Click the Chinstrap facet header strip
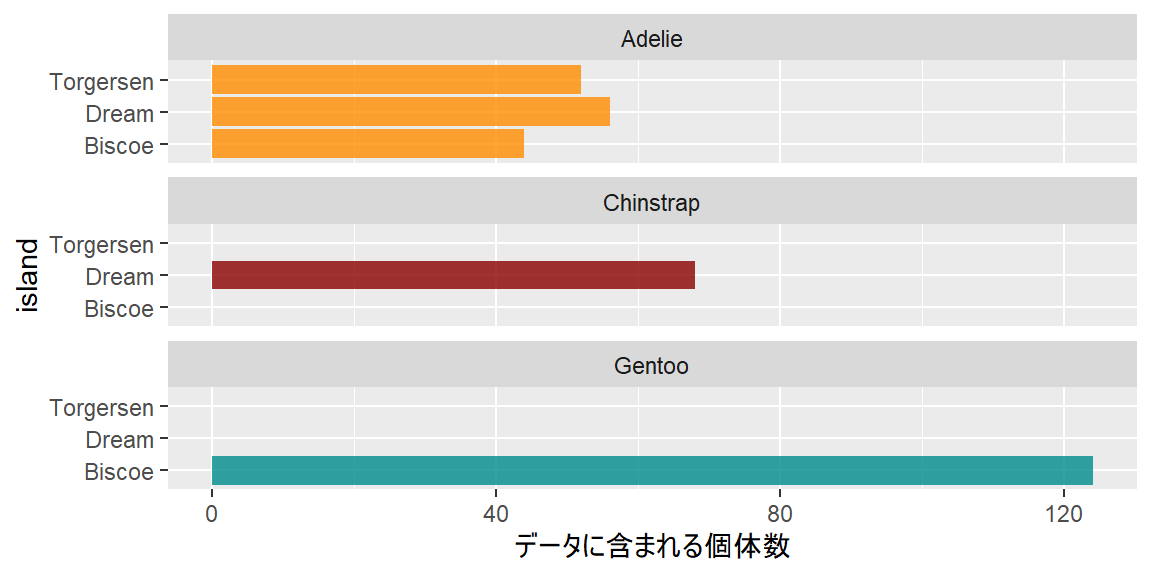Image resolution: width=1152 pixels, height=576 pixels. pos(652,203)
